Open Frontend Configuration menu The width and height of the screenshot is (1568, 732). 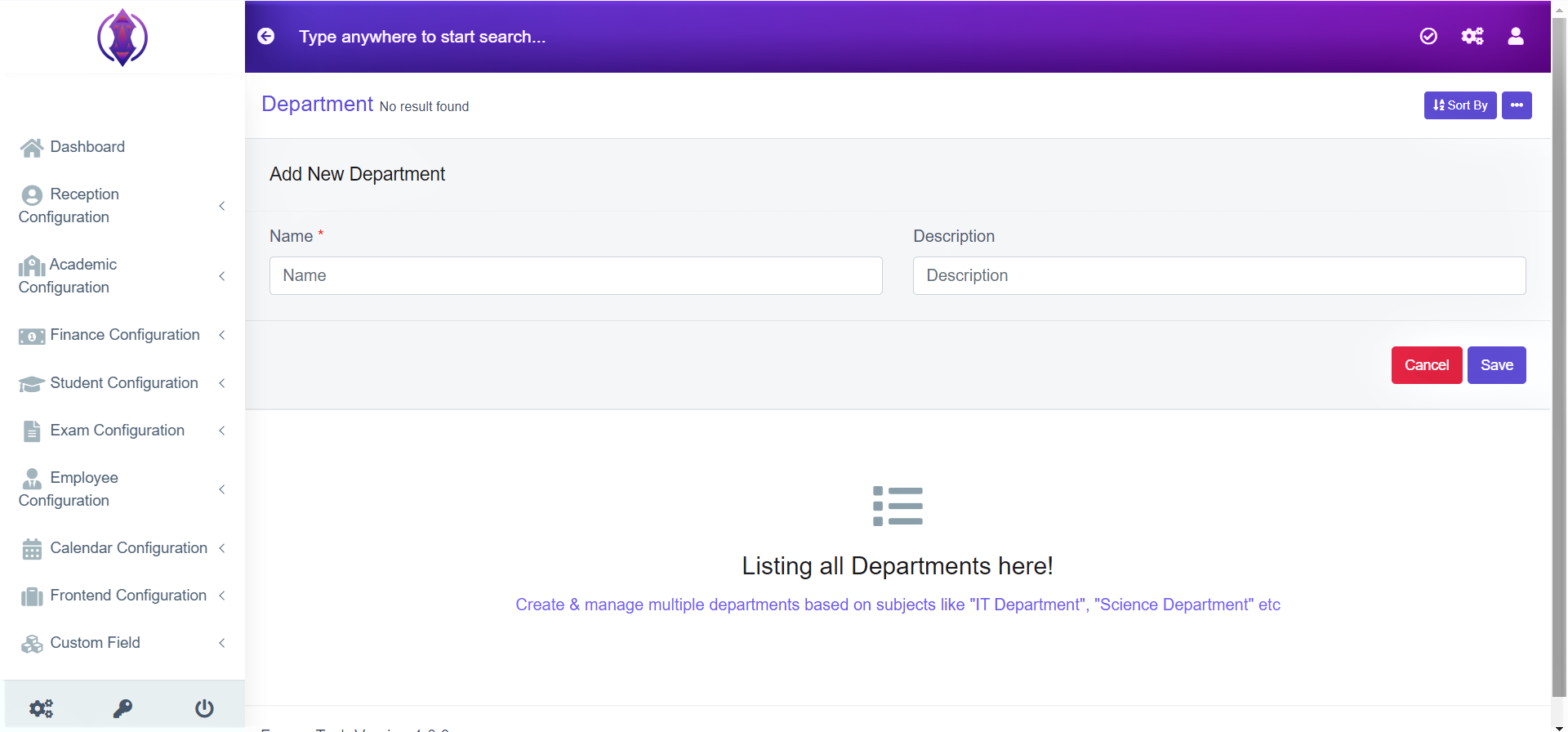coord(122,596)
